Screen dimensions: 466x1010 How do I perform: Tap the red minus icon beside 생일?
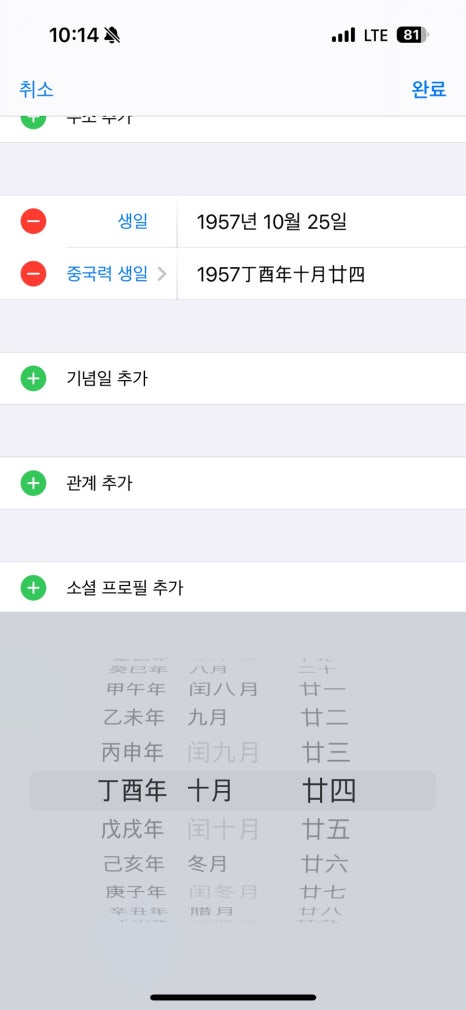click(34, 222)
